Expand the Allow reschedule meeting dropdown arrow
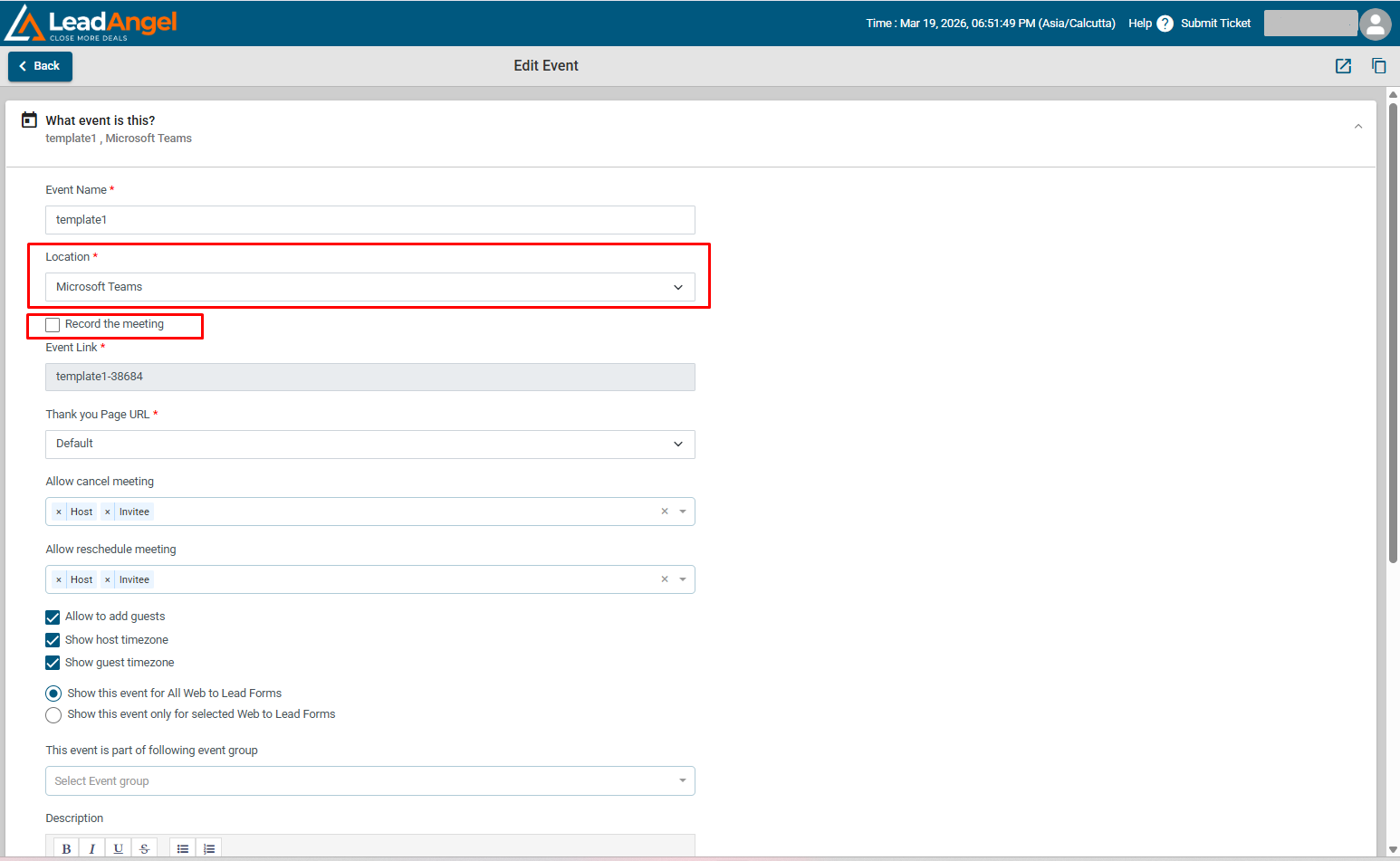The width and height of the screenshot is (1400, 861). pos(683,579)
